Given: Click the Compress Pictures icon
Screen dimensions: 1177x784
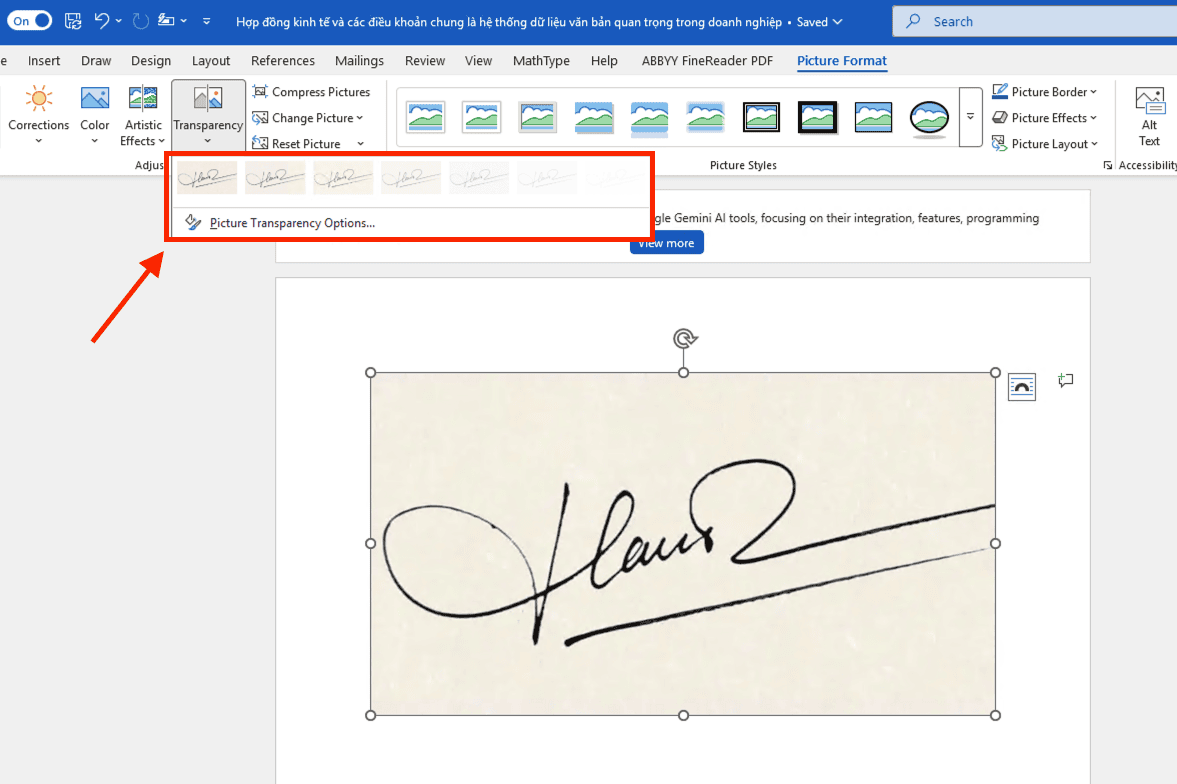Looking at the screenshot, I should [260, 92].
